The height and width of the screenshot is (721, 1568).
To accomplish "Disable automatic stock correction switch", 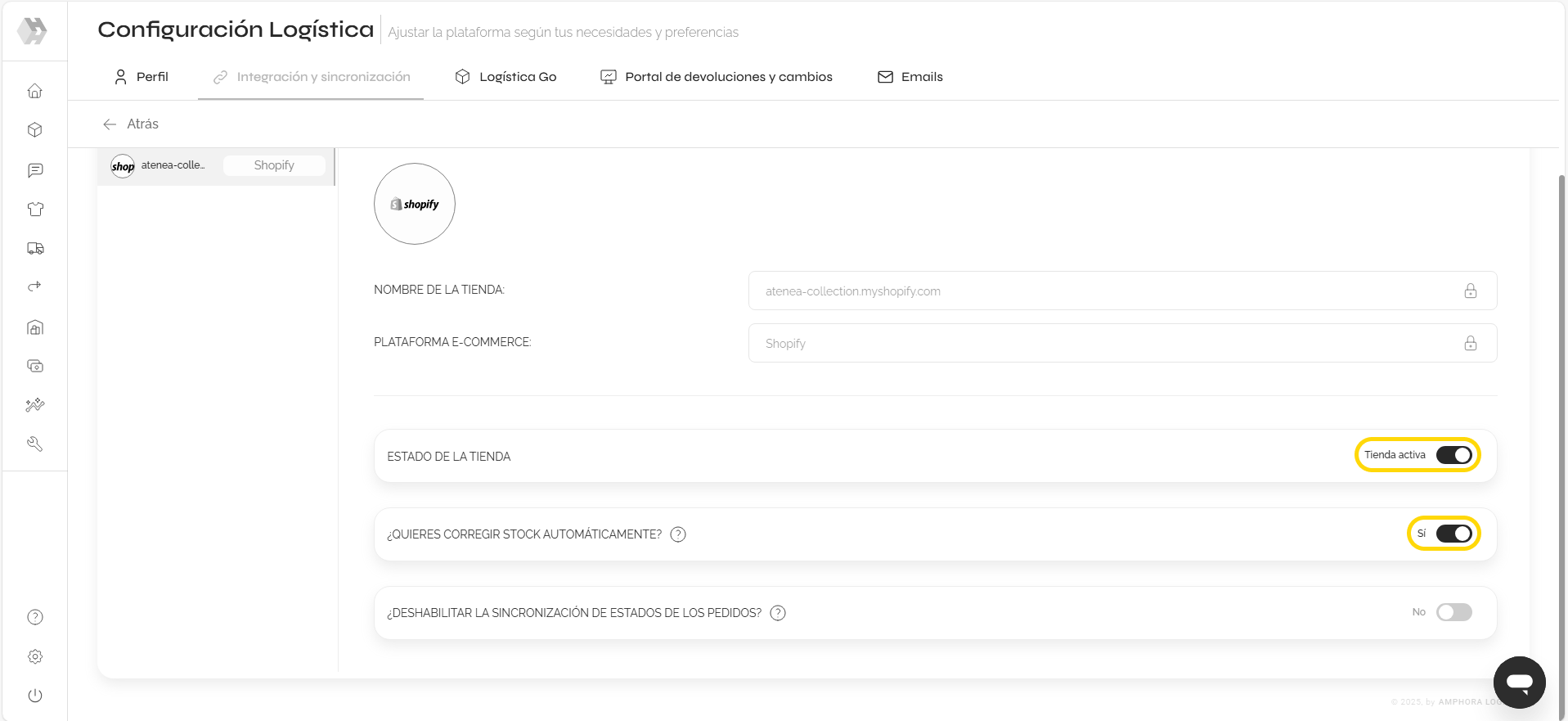I will click(1453, 534).
